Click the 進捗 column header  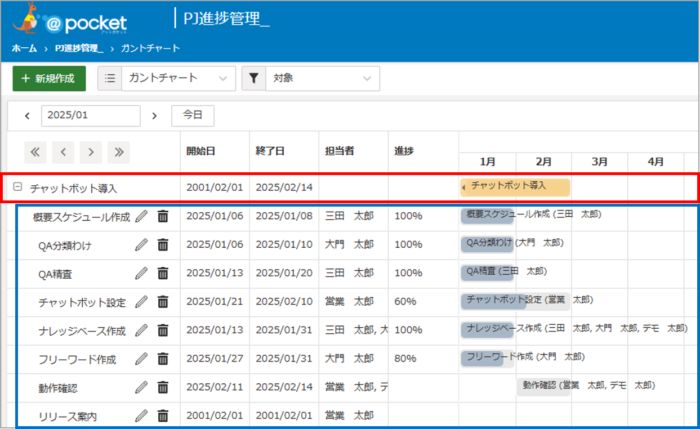[404, 151]
